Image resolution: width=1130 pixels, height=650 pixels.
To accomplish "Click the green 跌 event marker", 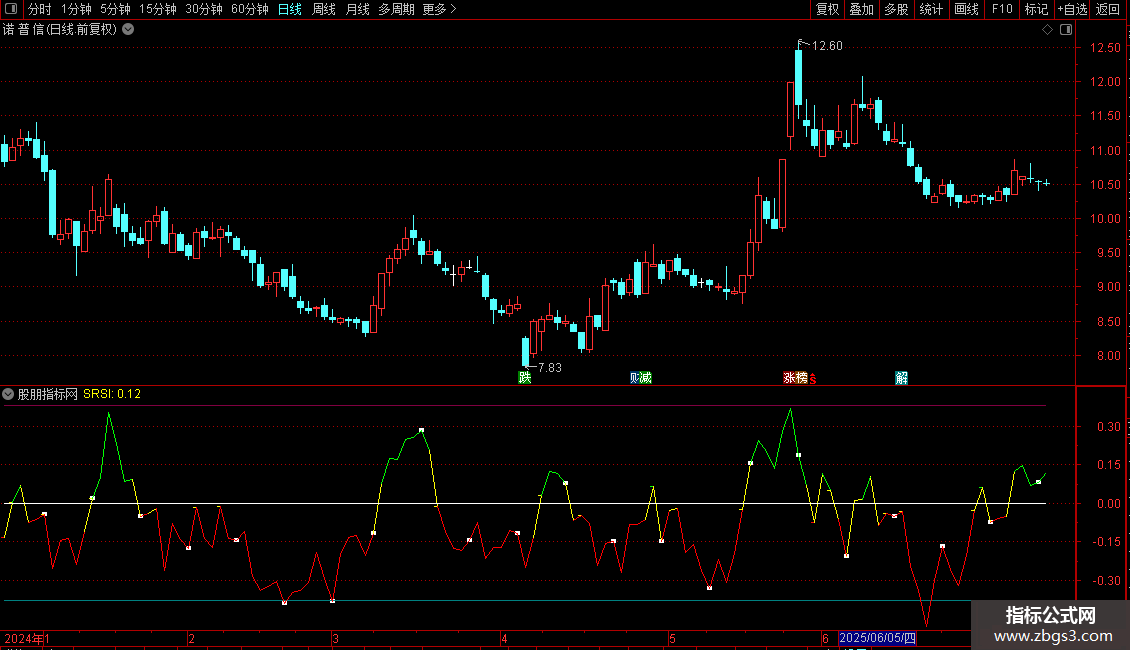I will click(525, 378).
